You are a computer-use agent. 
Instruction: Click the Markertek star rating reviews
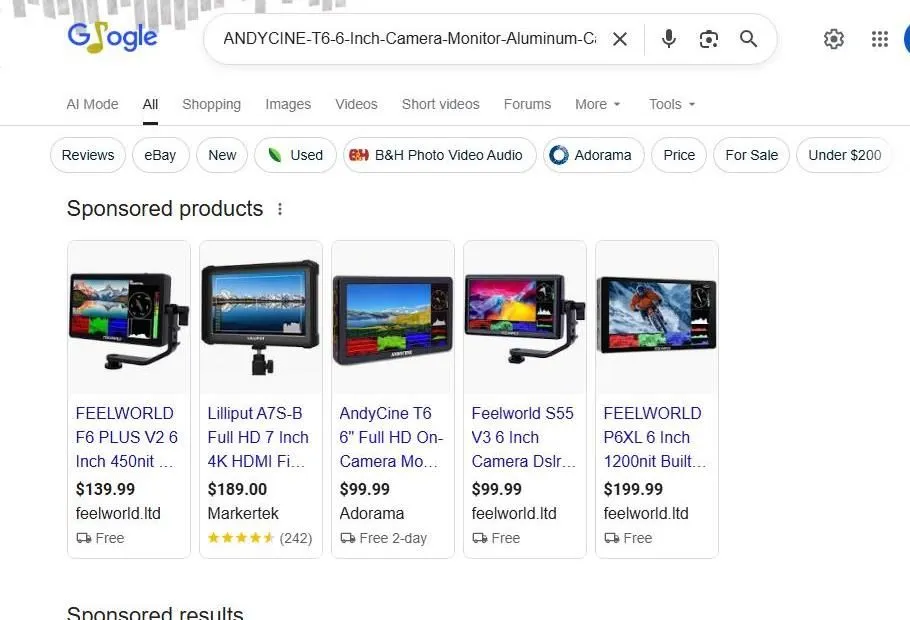tap(260, 538)
